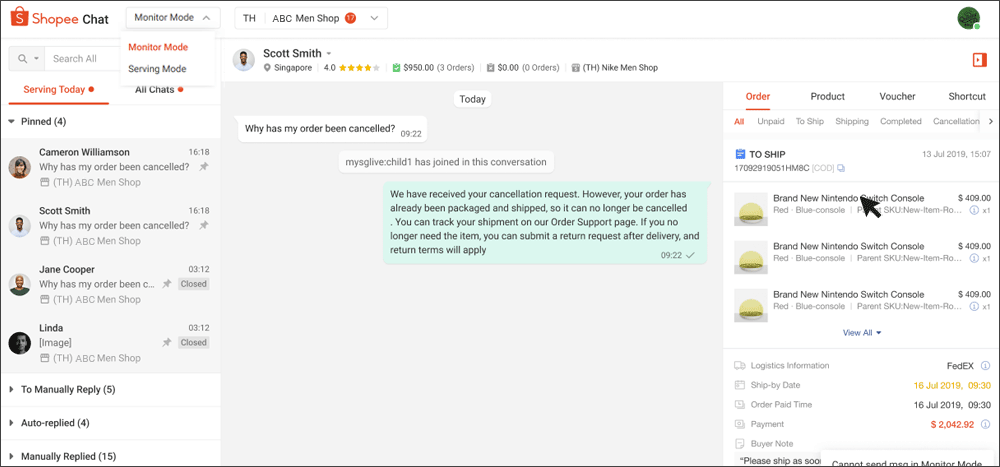Image resolution: width=1000 pixels, height=467 pixels.
Task: Click Scott Smith's shop icon in list
Action: tap(45, 241)
